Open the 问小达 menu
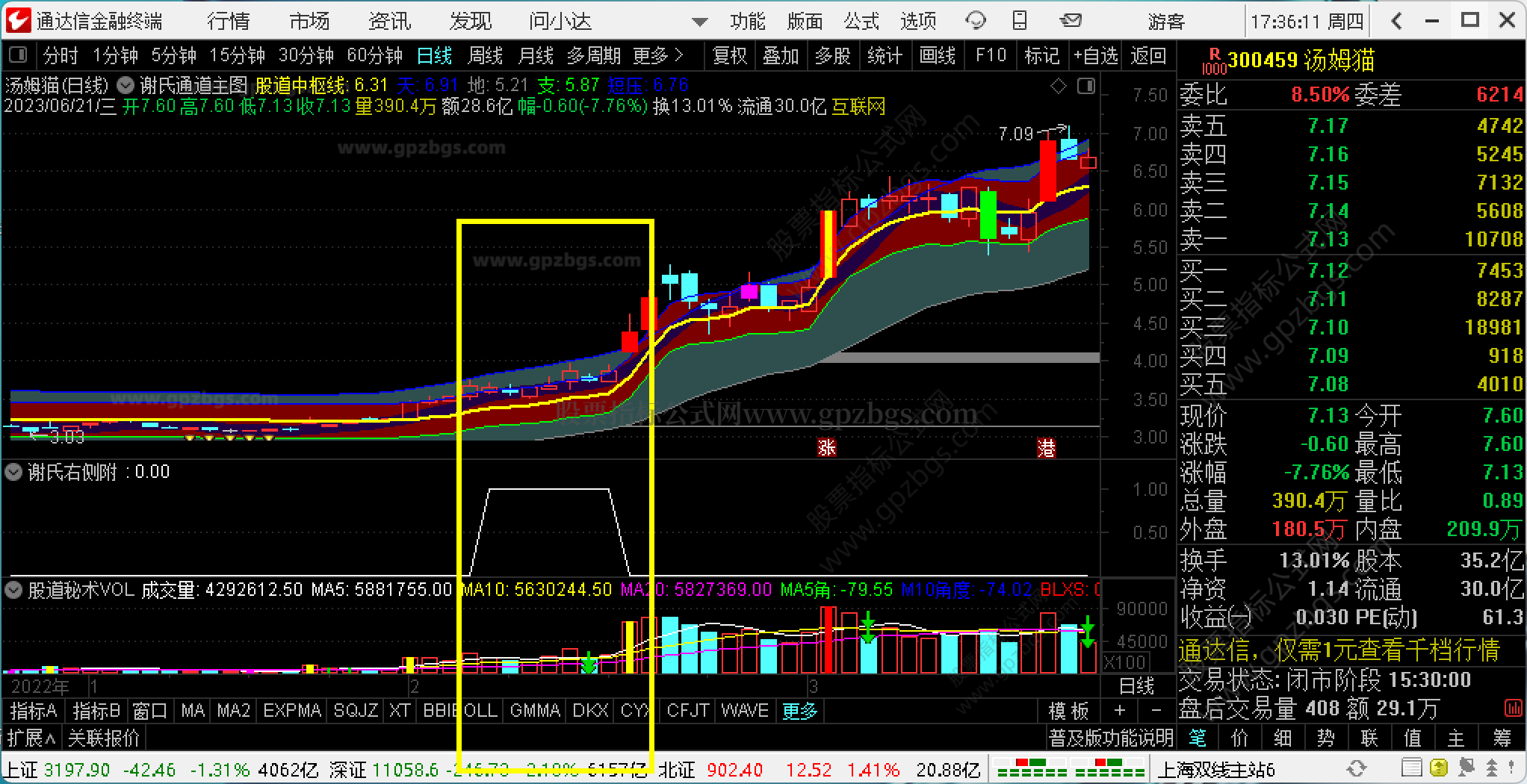The width and height of the screenshot is (1527, 784). point(560,21)
